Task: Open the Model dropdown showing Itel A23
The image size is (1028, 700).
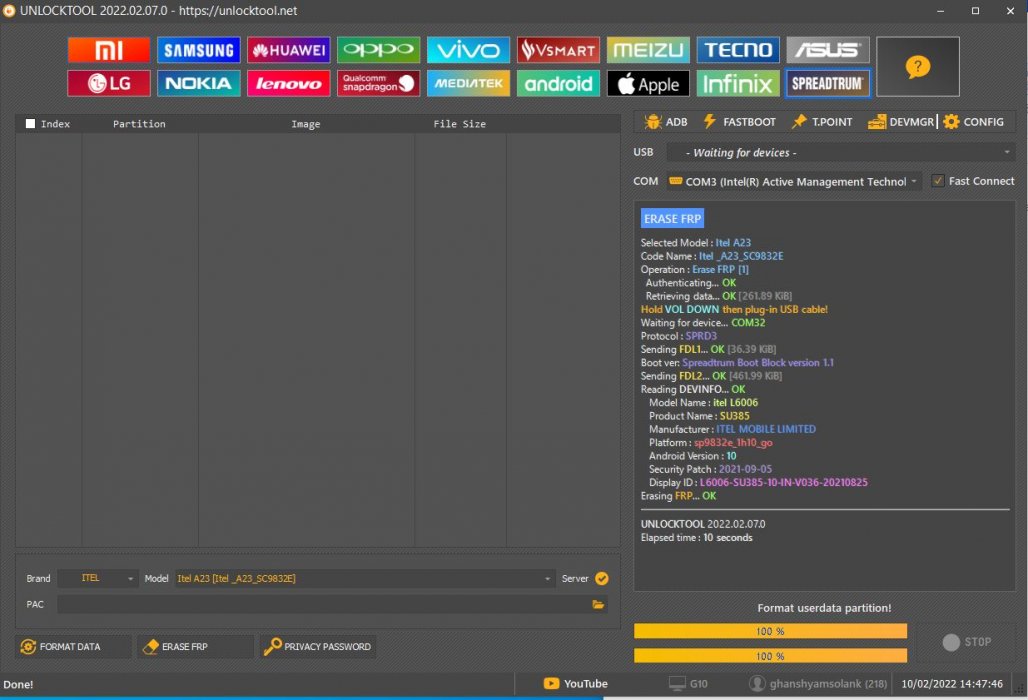Action: pyautogui.click(x=364, y=578)
